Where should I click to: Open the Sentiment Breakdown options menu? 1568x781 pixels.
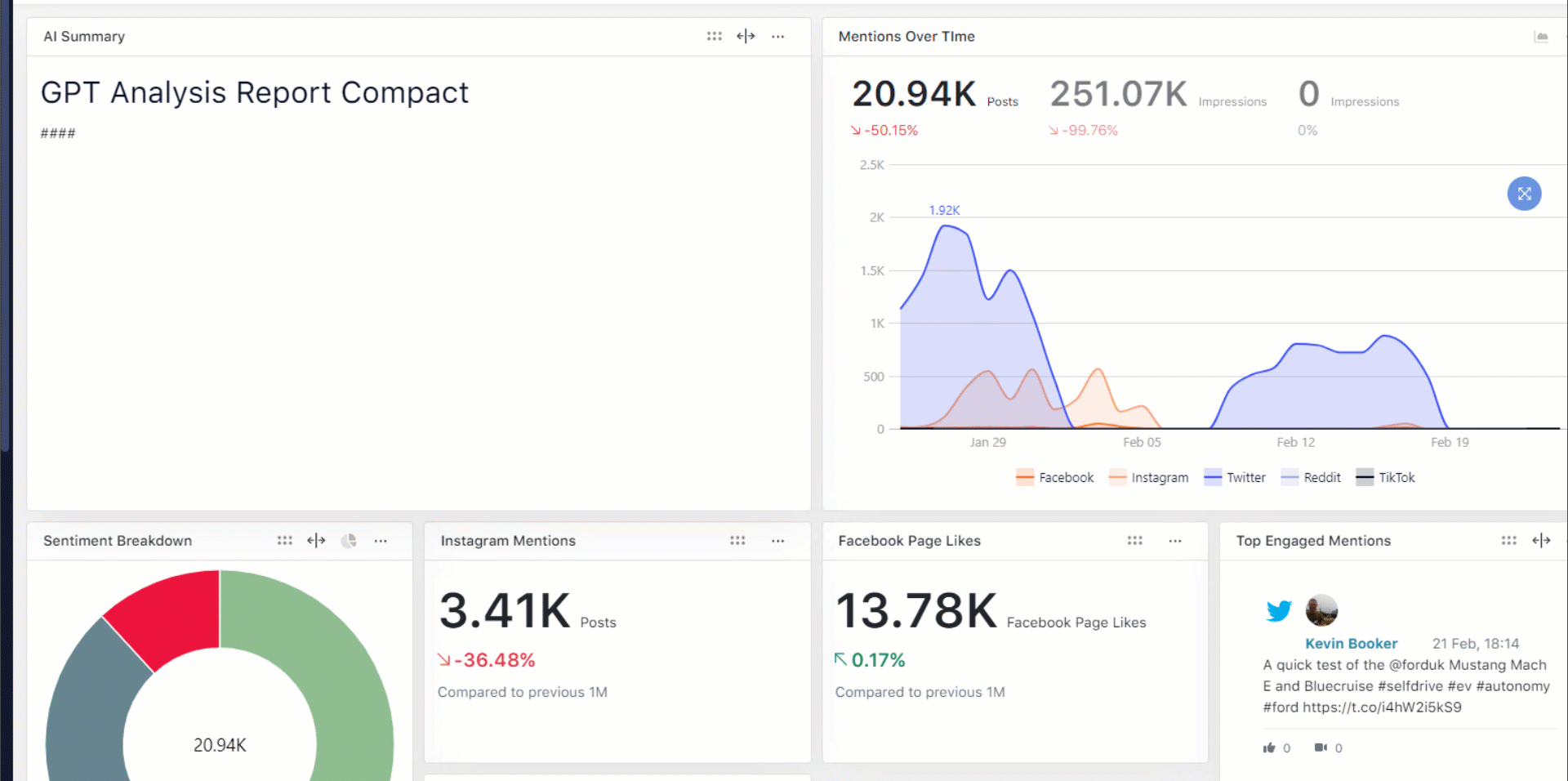tap(381, 541)
